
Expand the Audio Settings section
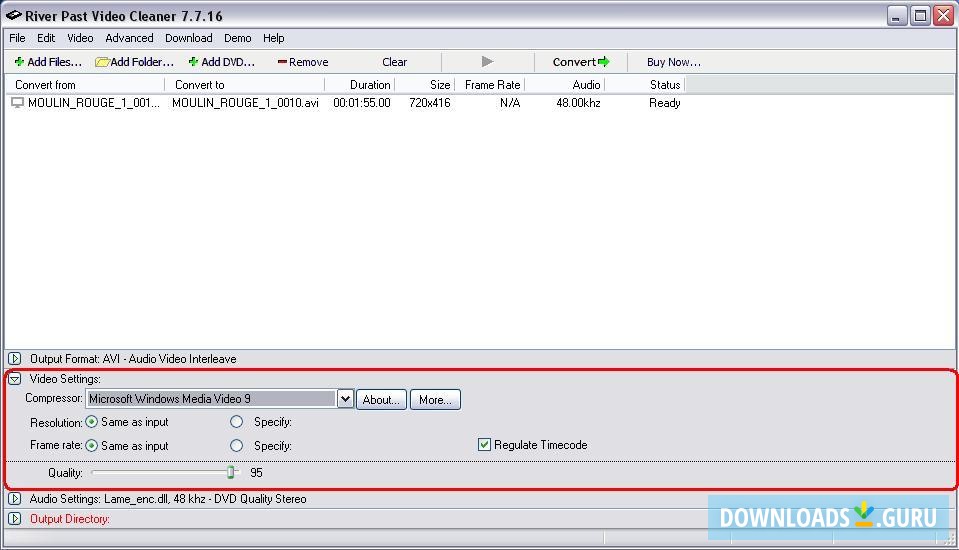click(x=15, y=499)
